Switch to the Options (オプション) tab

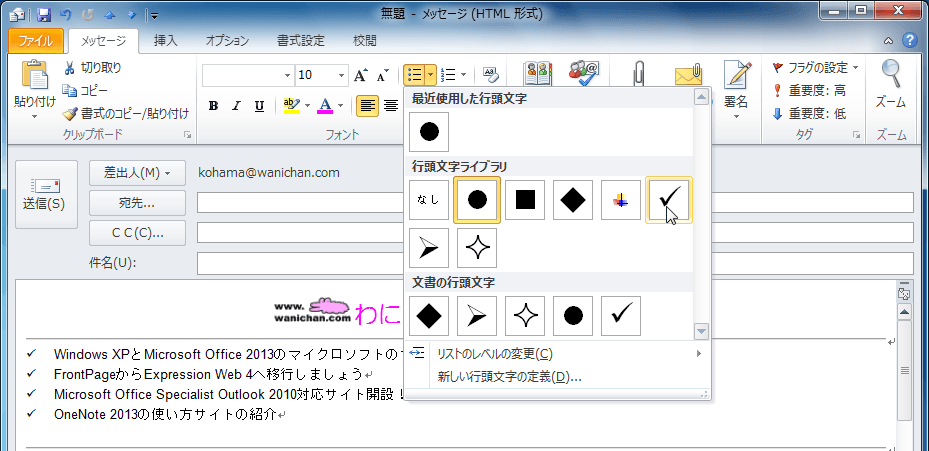(227, 41)
